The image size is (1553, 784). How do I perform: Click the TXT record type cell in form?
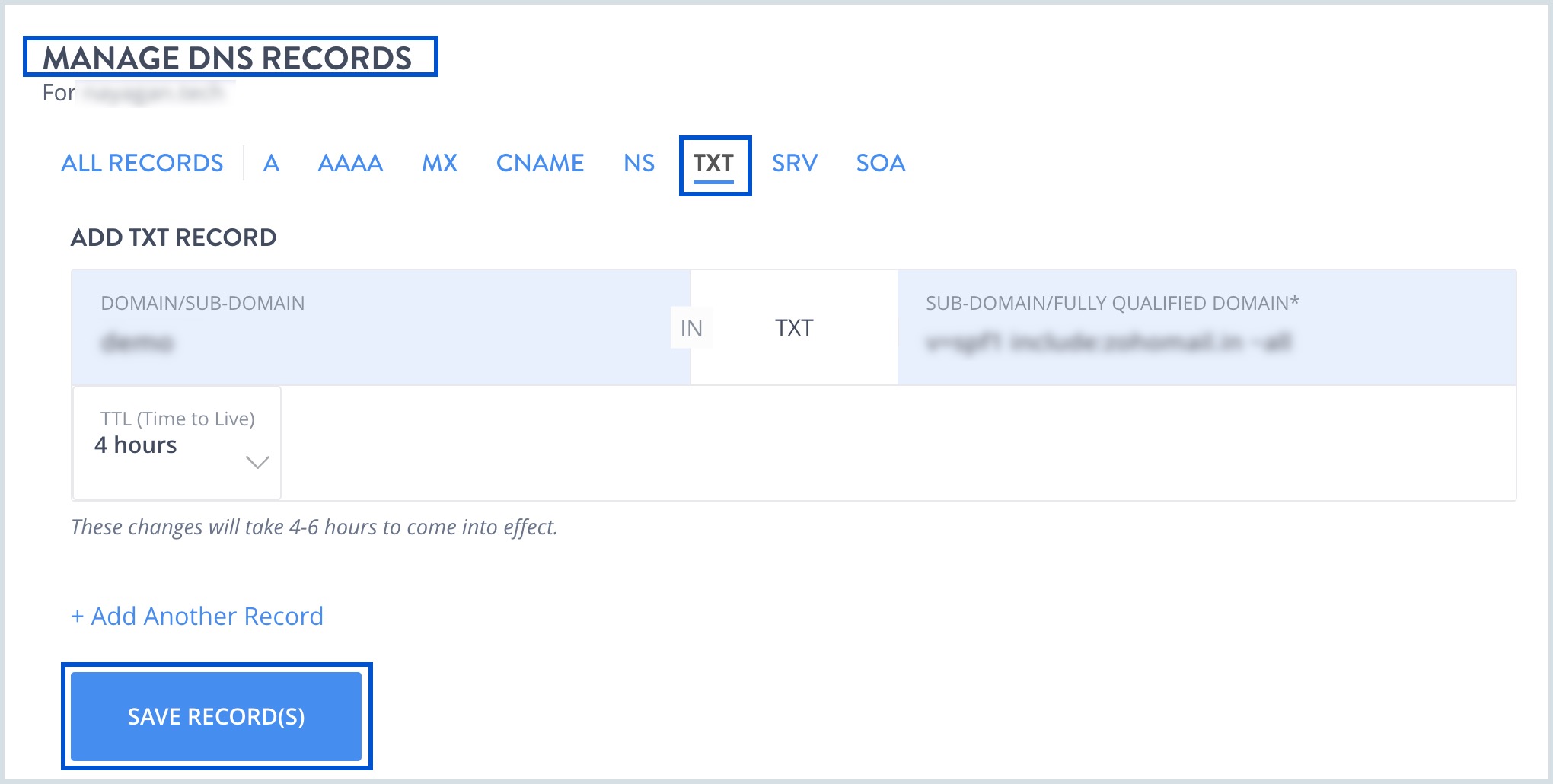point(794,328)
